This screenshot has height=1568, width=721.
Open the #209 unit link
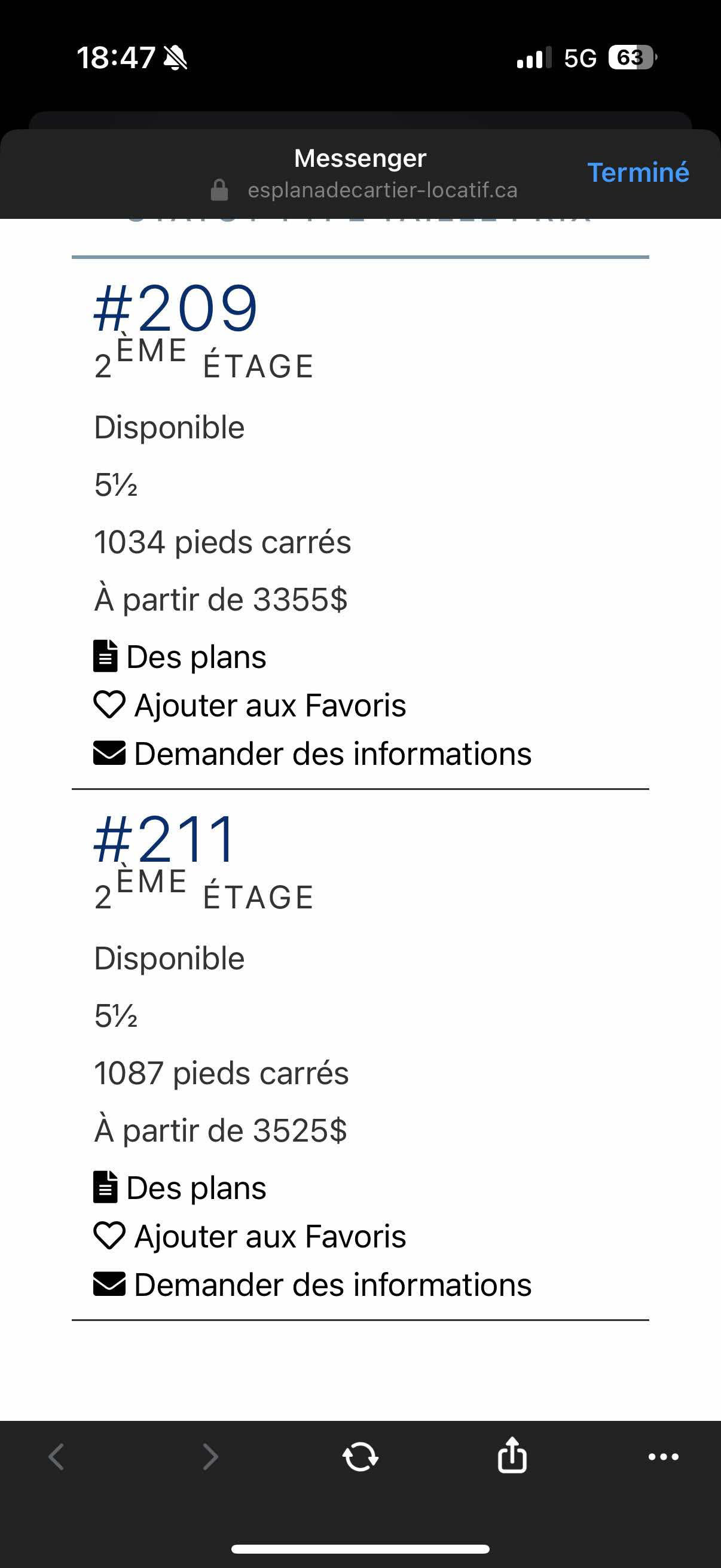(x=176, y=308)
